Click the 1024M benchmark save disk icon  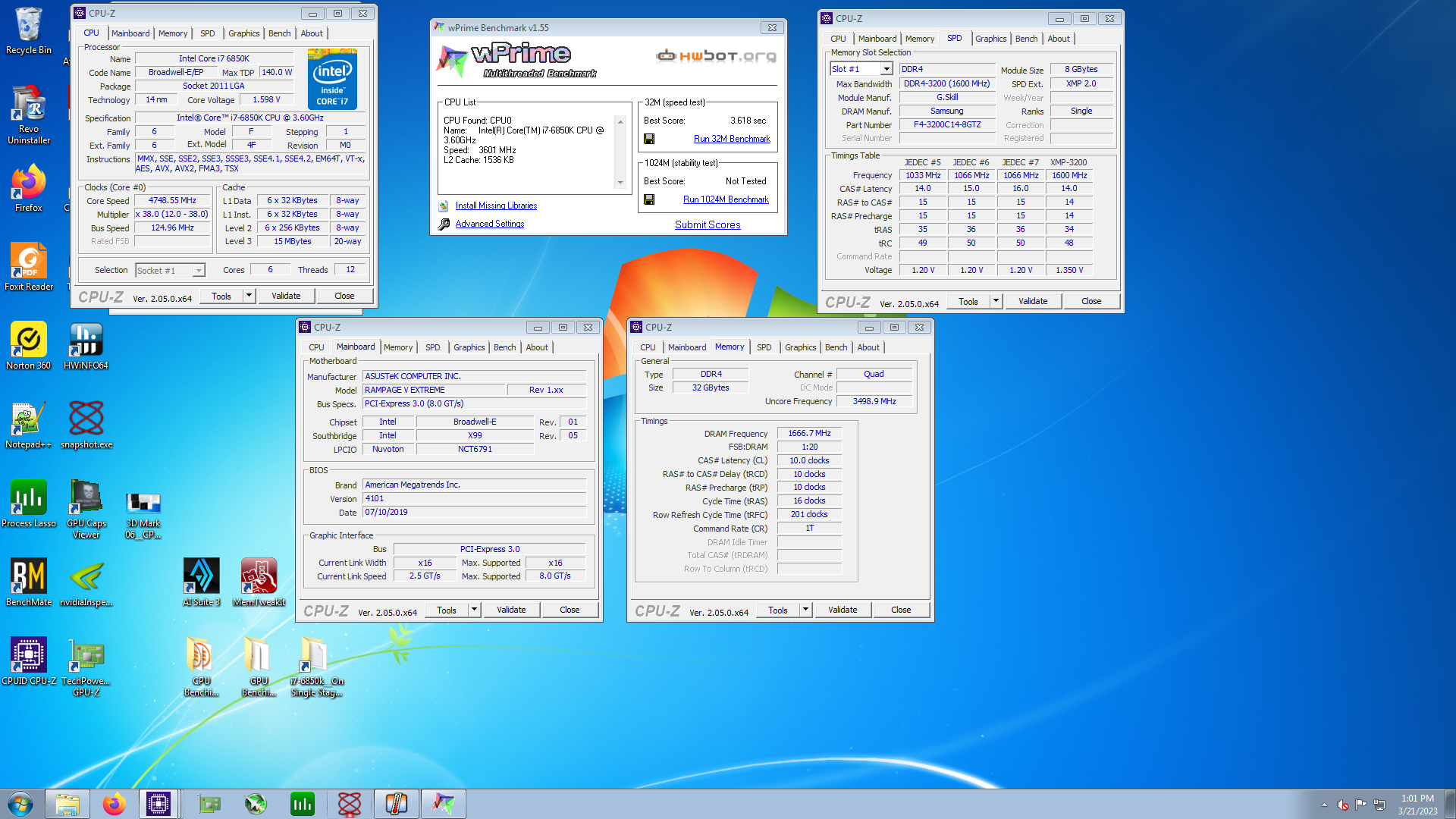click(x=649, y=199)
